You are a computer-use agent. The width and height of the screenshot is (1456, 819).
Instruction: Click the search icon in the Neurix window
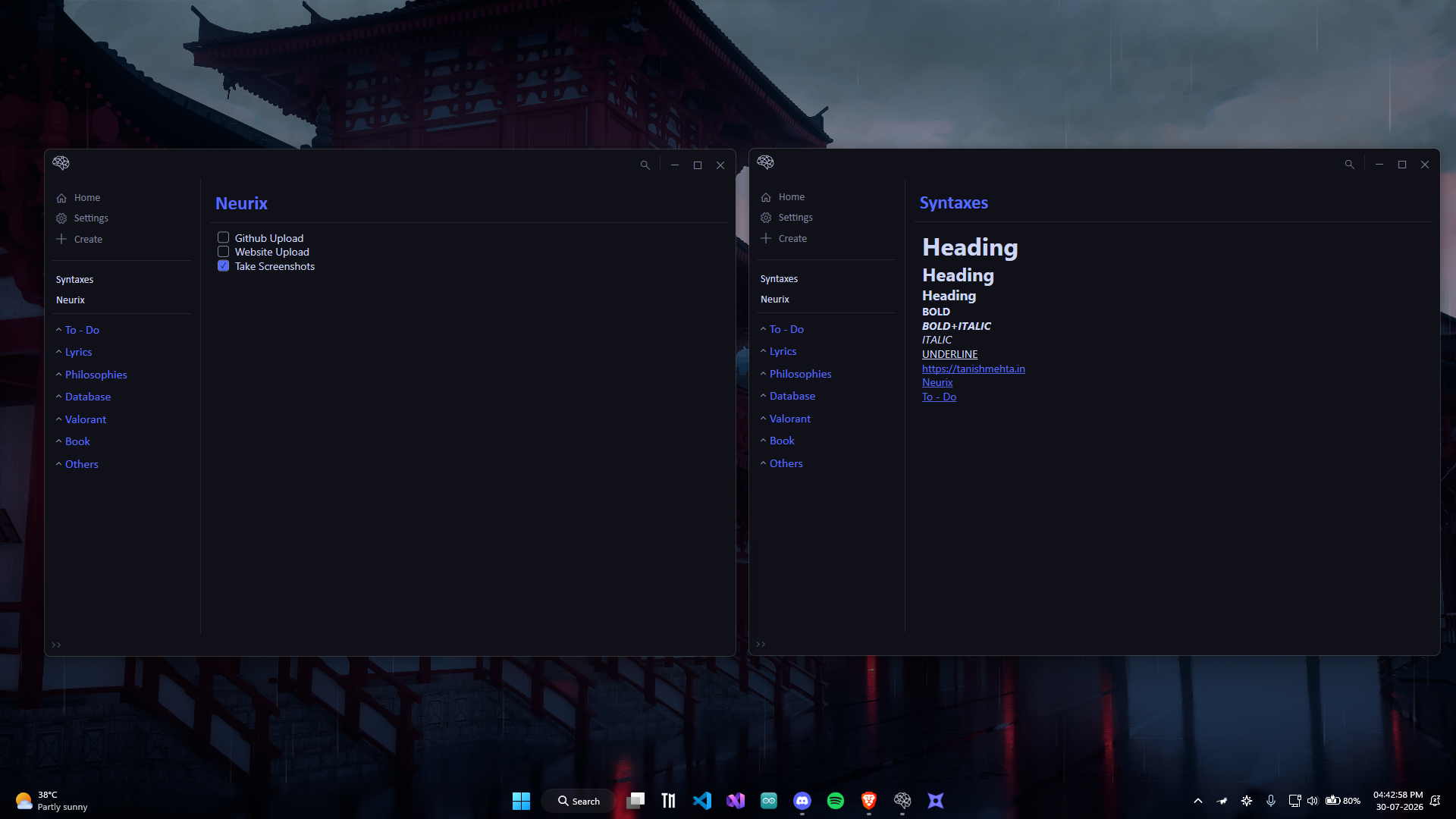[645, 165]
